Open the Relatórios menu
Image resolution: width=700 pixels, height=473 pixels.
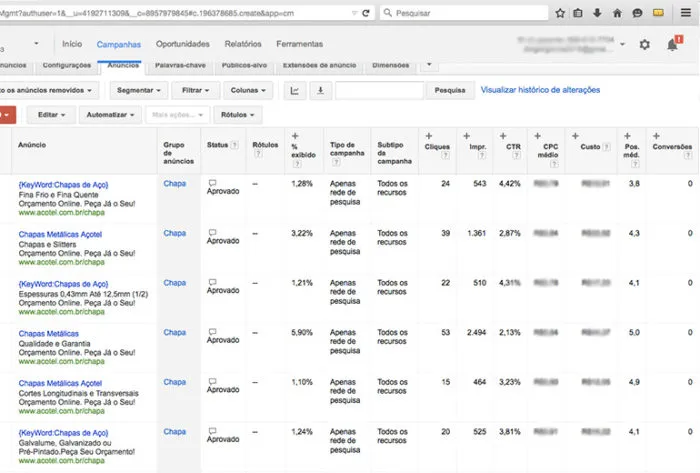point(243,44)
